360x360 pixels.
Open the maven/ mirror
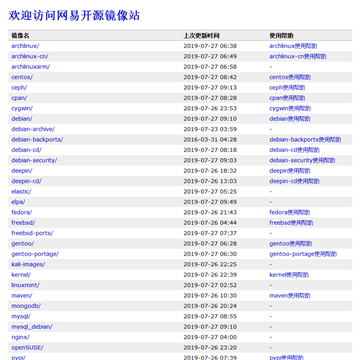(x=22, y=296)
